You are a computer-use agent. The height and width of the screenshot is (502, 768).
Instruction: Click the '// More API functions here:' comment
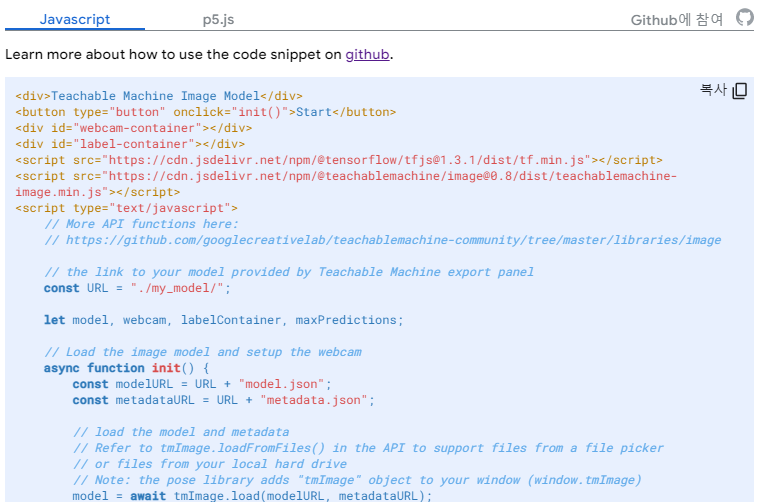click(141, 224)
